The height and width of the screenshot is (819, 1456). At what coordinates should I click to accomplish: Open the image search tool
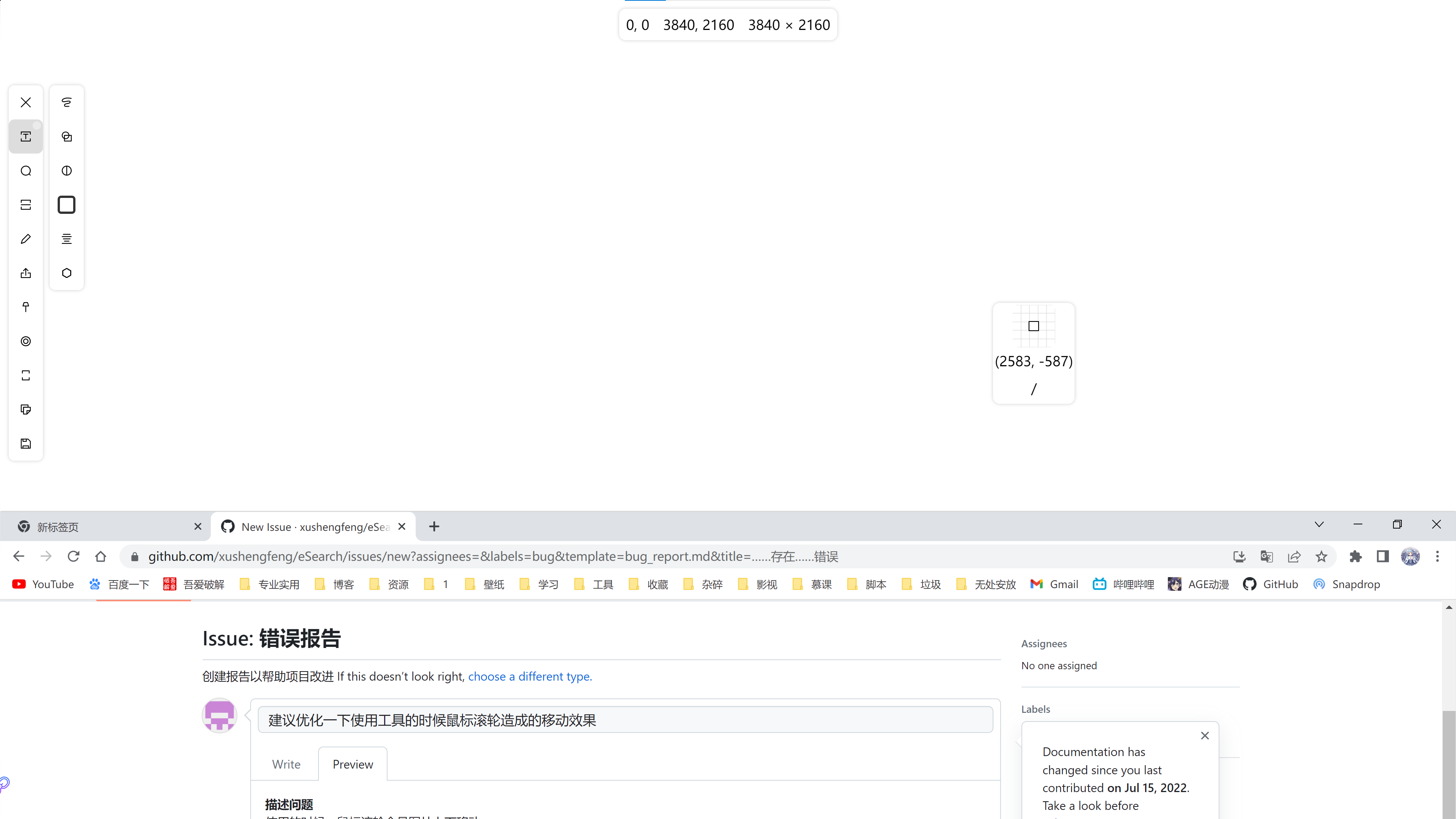(x=26, y=171)
